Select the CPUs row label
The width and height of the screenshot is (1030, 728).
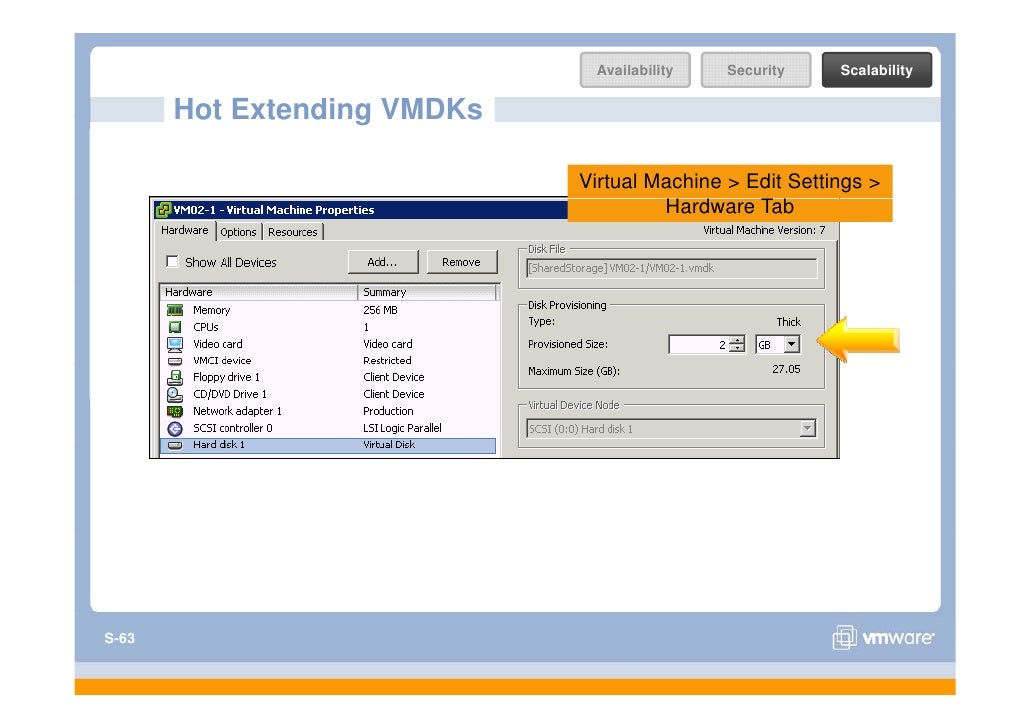(x=206, y=327)
